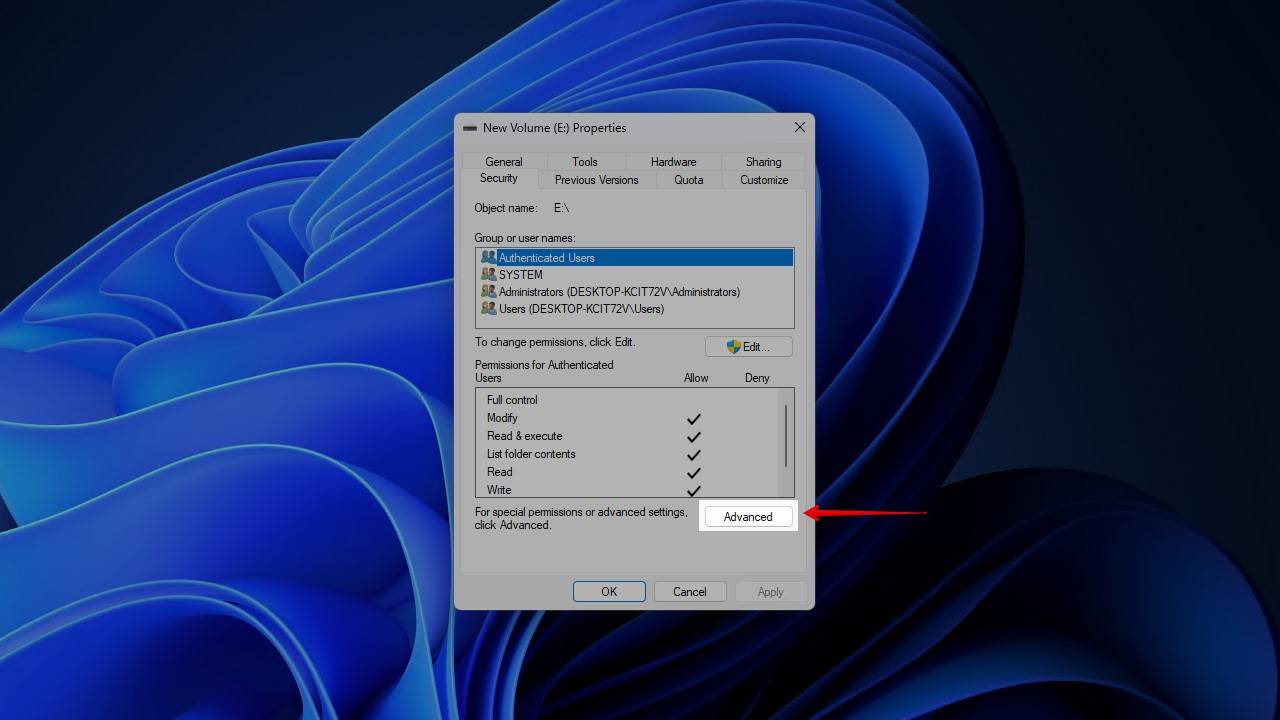Screen dimensions: 1280x720
Task: Click the Users group icon
Action: click(x=488, y=309)
